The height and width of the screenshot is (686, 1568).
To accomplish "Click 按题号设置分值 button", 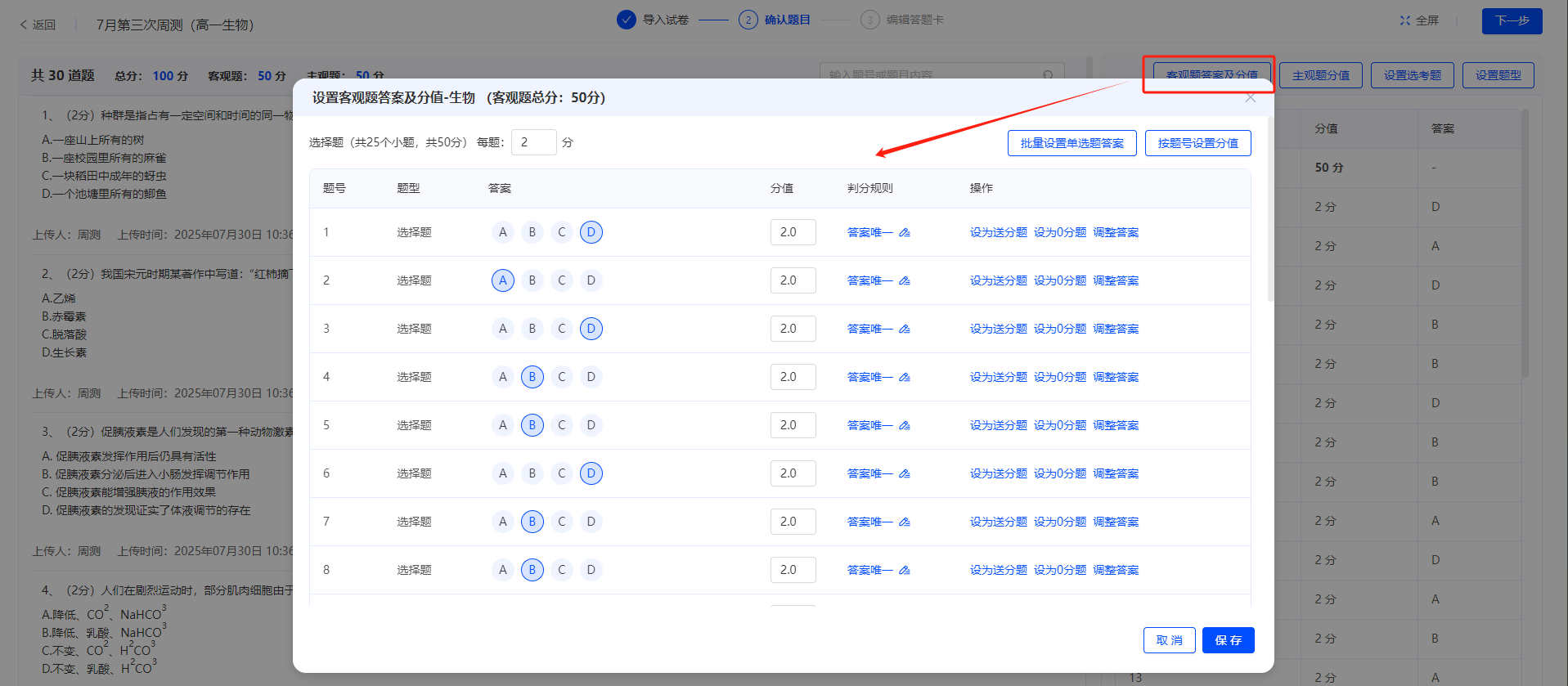I will point(1198,143).
